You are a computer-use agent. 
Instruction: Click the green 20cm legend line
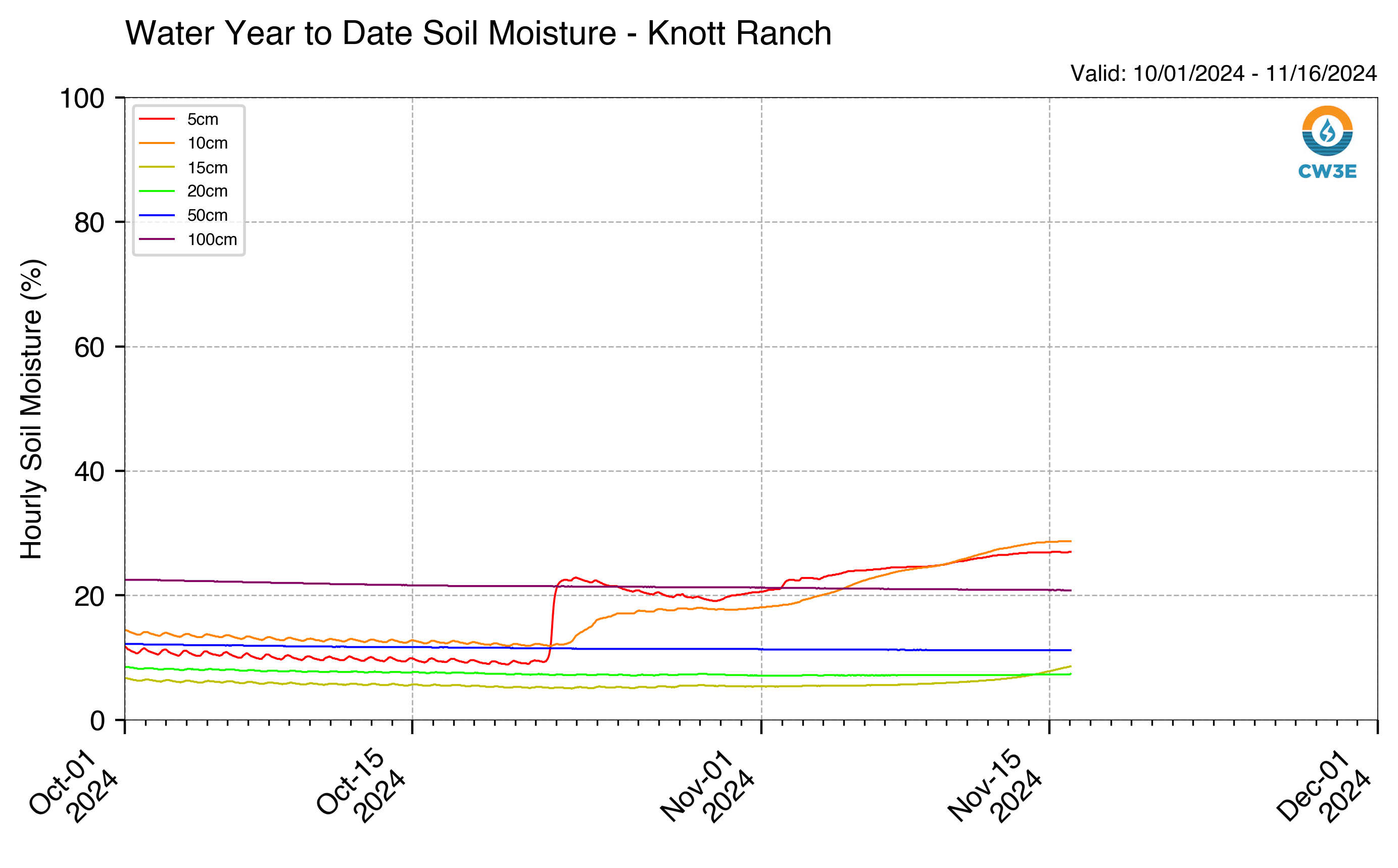[157, 191]
